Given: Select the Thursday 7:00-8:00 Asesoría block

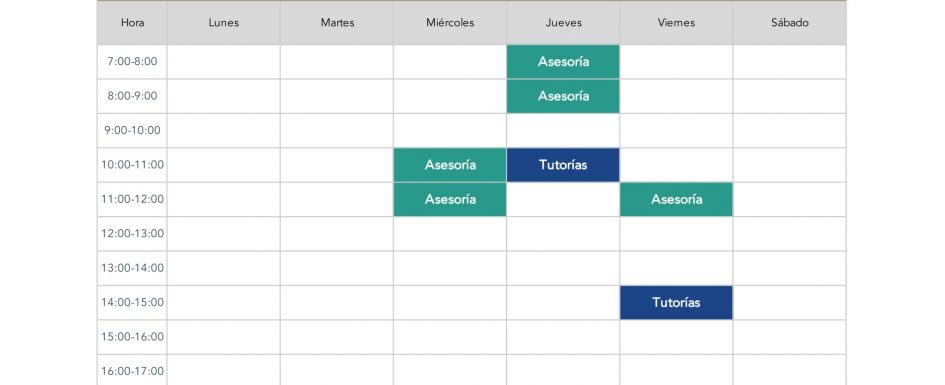Looking at the screenshot, I should pyautogui.click(x=563, y=61).
